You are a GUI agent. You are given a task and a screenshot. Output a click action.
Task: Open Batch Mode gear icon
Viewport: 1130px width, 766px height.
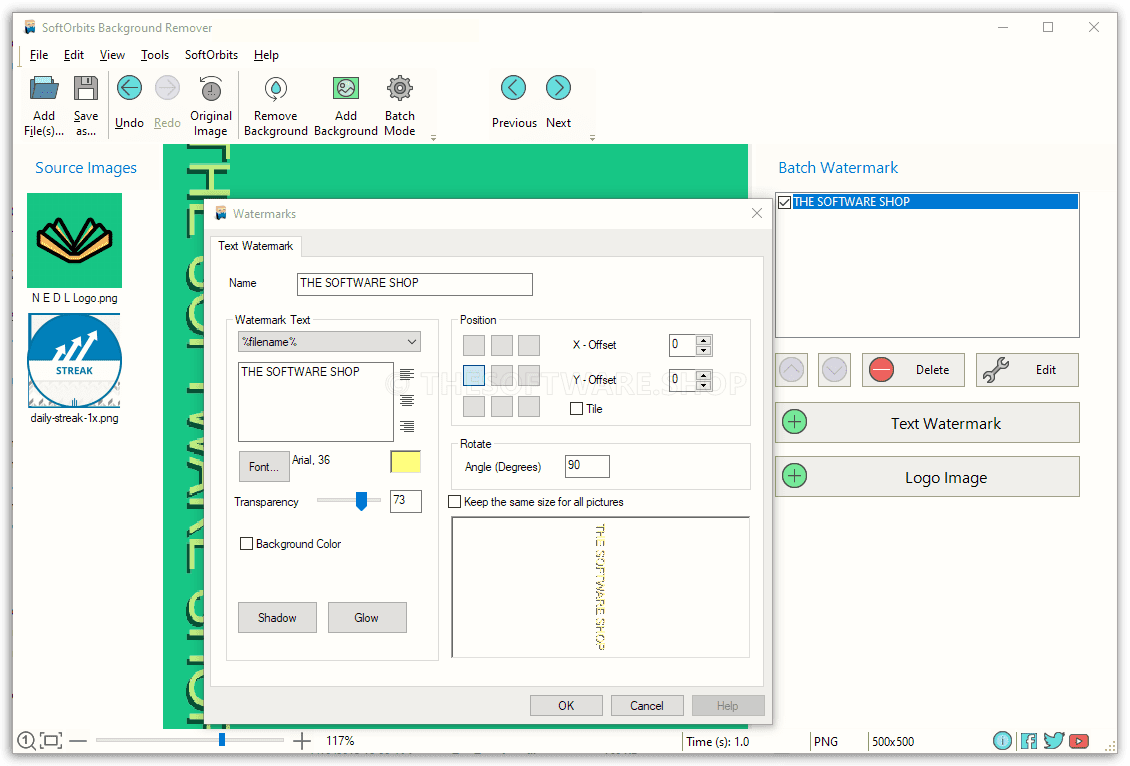pyautogui.click(x=400, y=89)
